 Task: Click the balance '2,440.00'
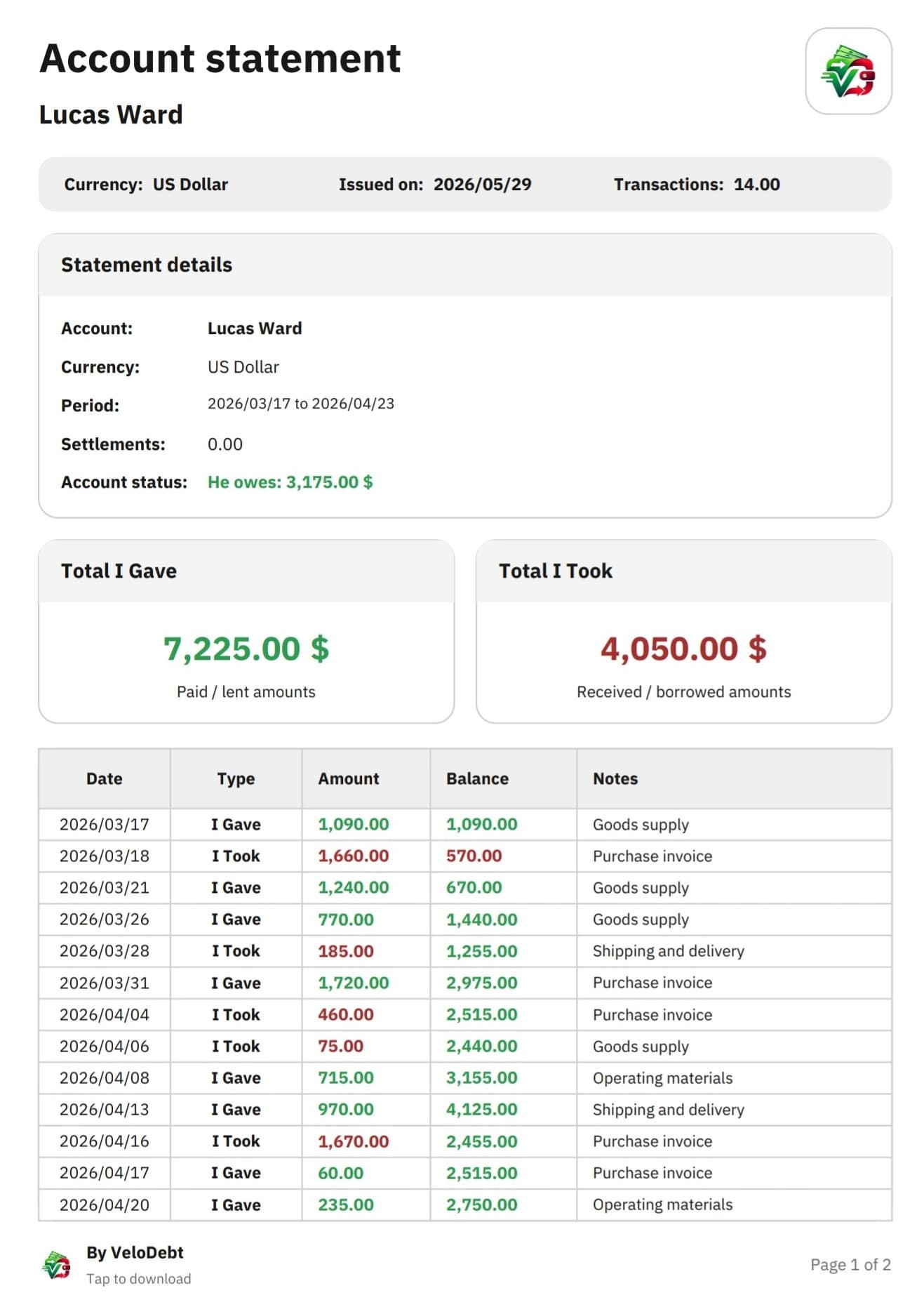[x=482, y=1046]
